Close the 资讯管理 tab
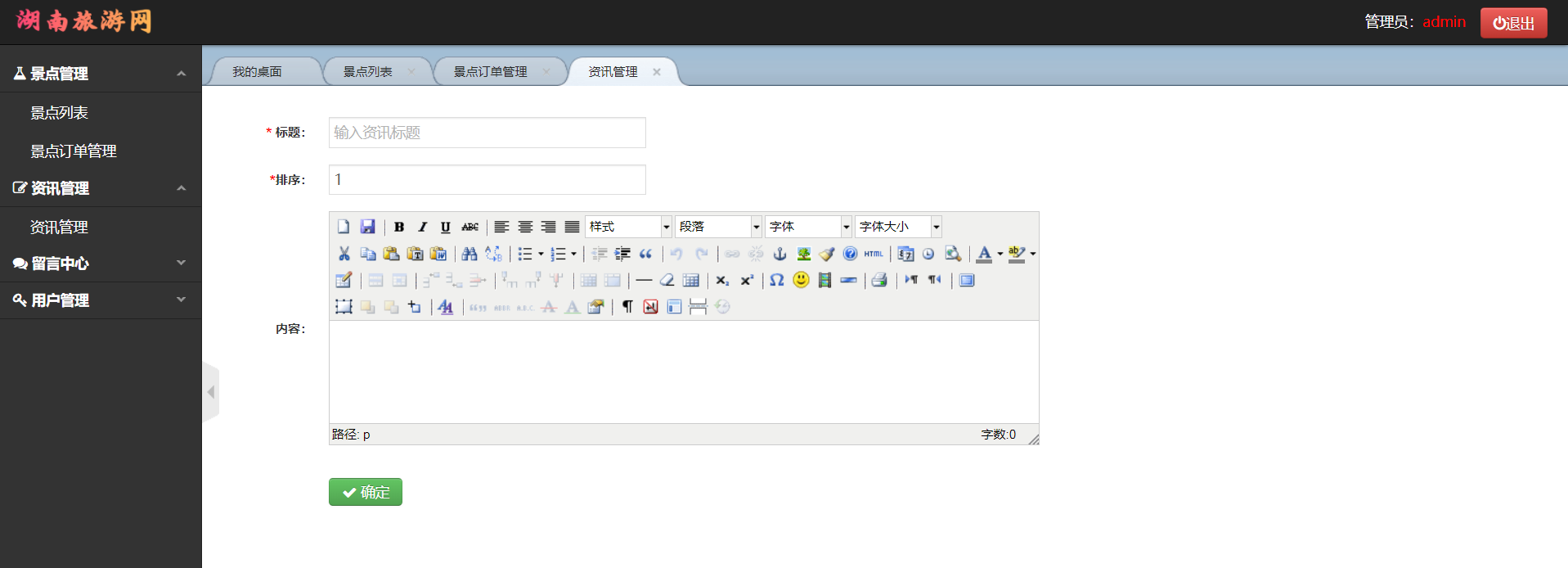 [x=657, y=72]
